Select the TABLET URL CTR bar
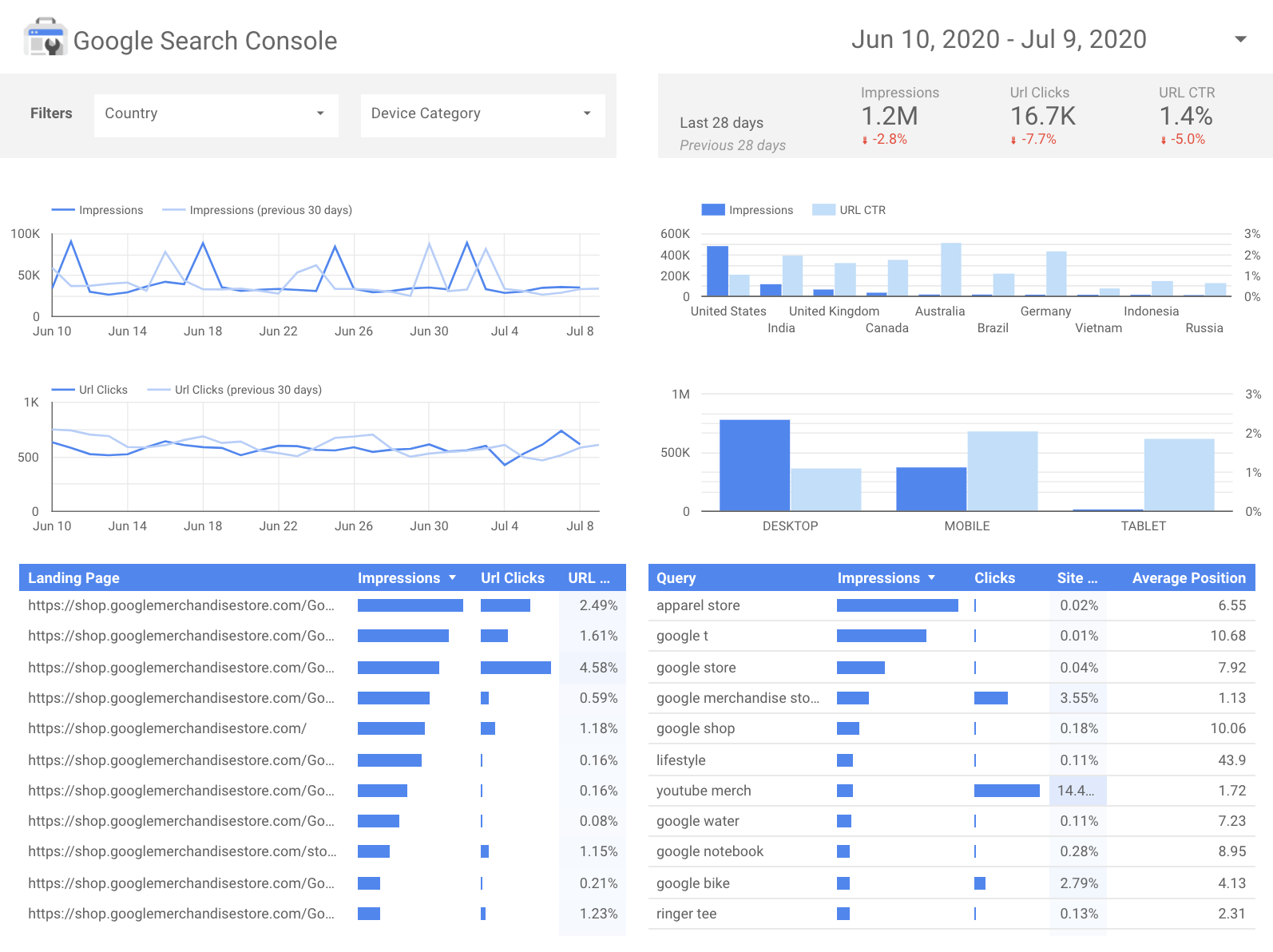This screenshot has width=1273, height=952. pyautogui.click(x=1179, y=474)
